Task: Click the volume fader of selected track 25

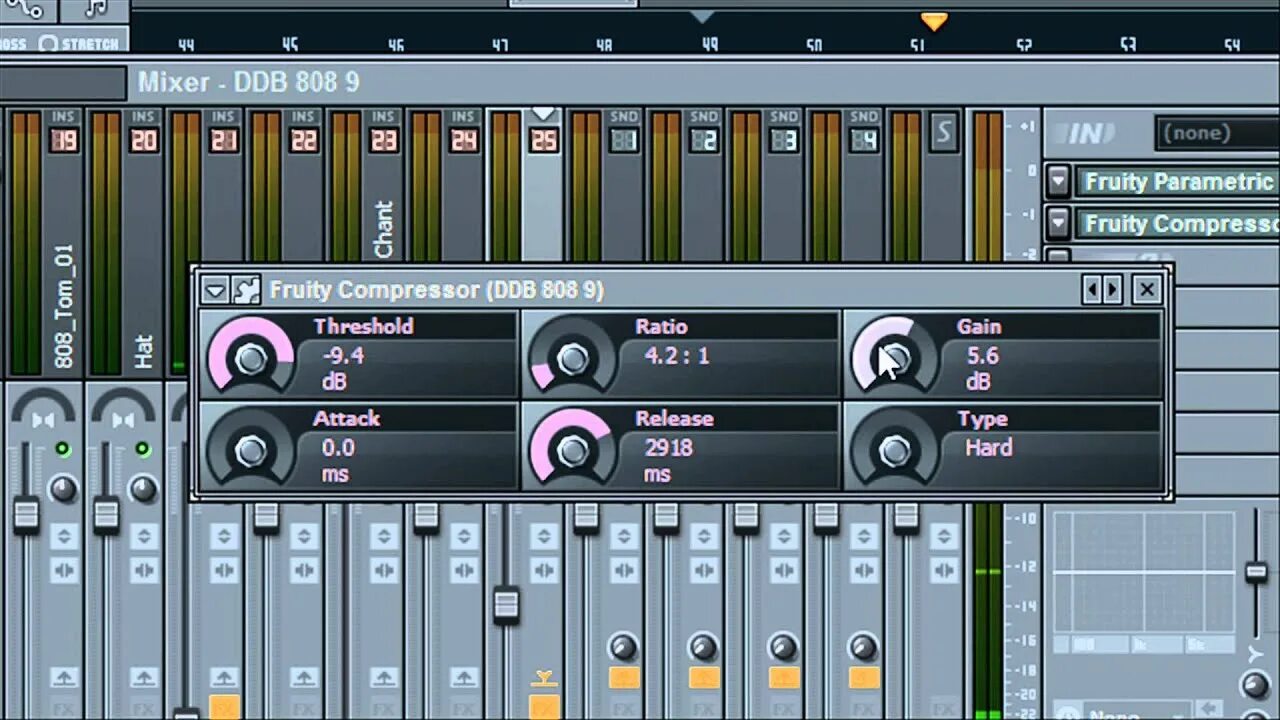Action: click(506, 605)
